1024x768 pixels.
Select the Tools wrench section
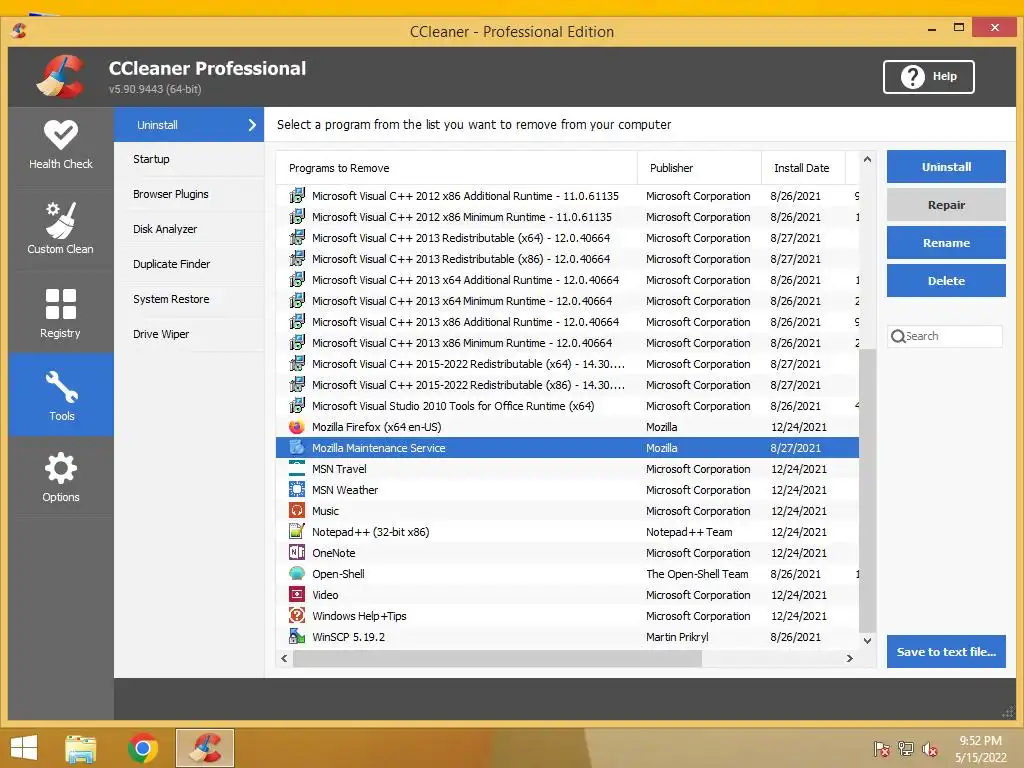click(61, 394)
